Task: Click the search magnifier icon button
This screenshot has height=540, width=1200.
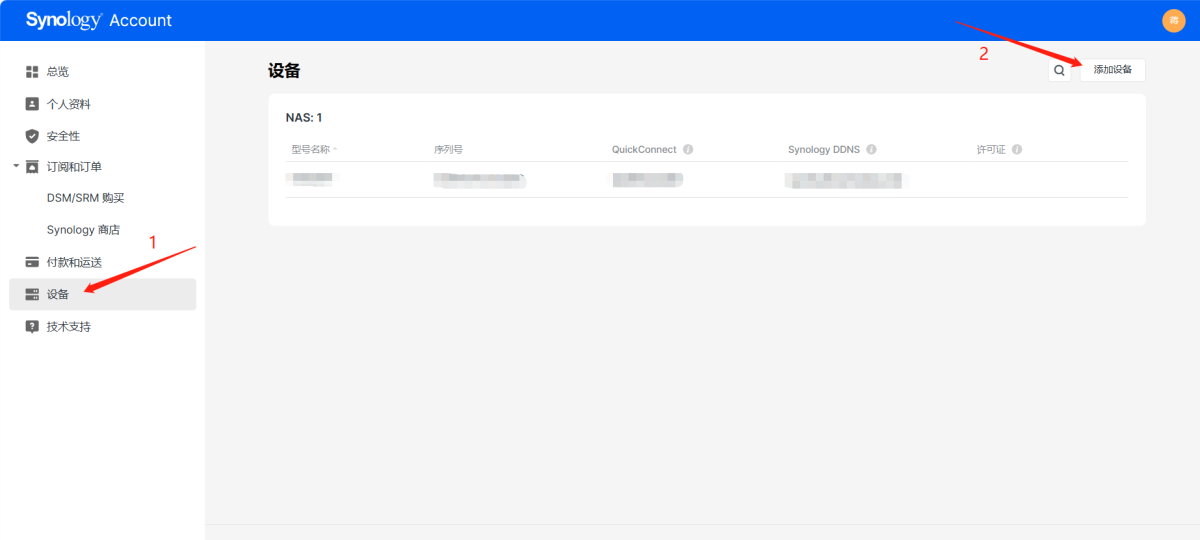Action: pyautogui.click(x=1059, y=70)
